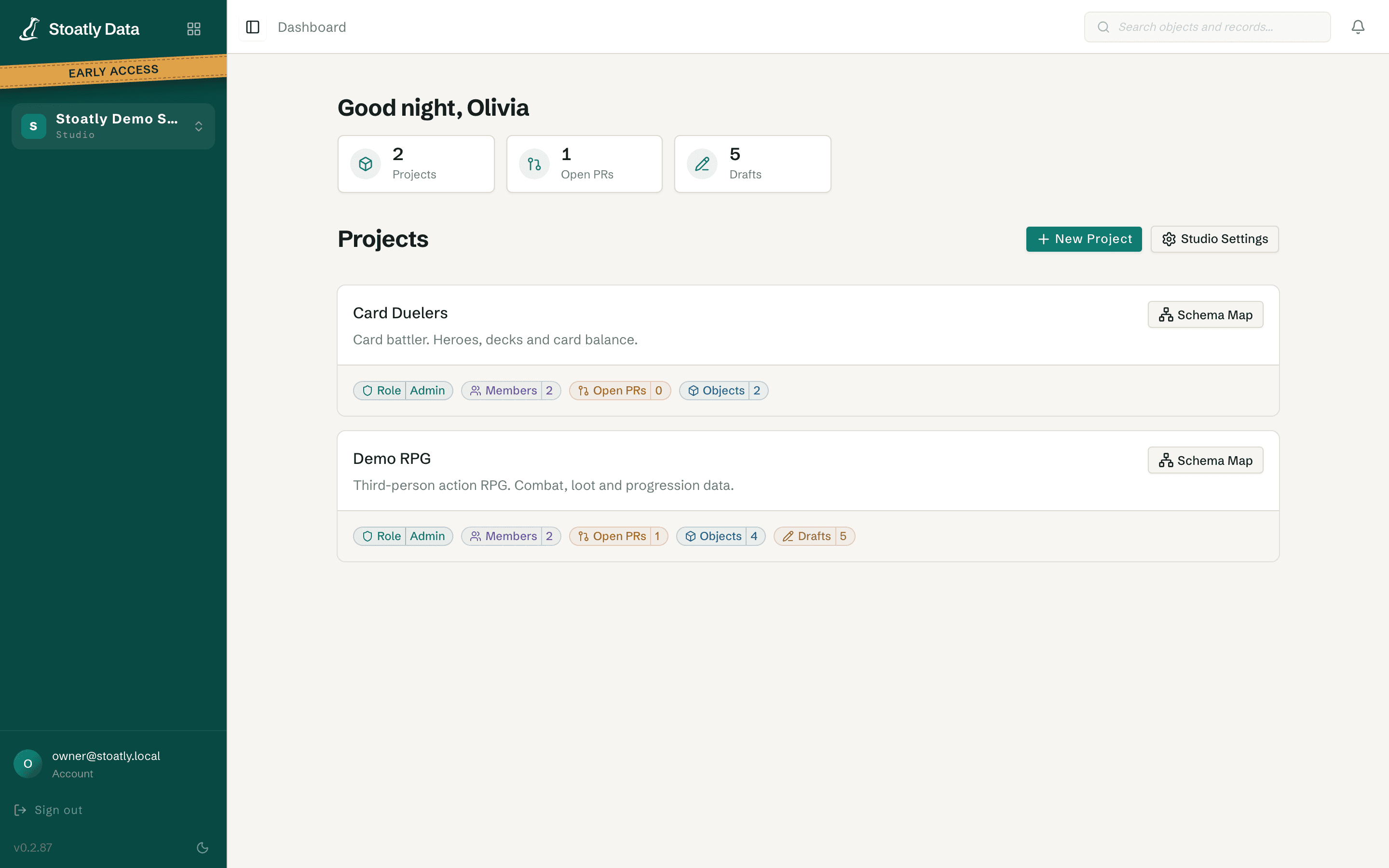Click the EARLY ACCESS banner

[x=113, y=71]
